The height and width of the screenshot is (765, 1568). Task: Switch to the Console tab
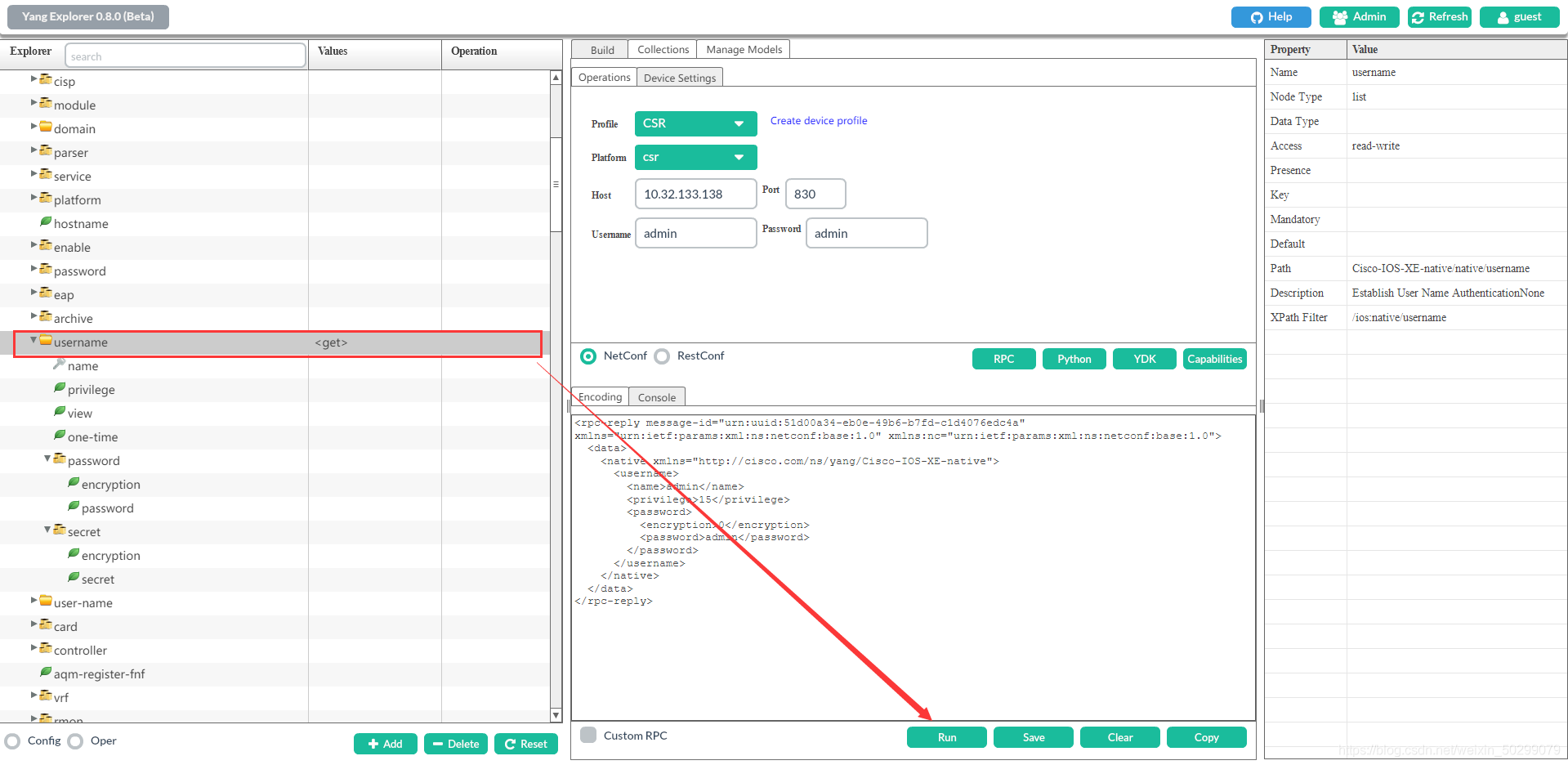[657, 397]
